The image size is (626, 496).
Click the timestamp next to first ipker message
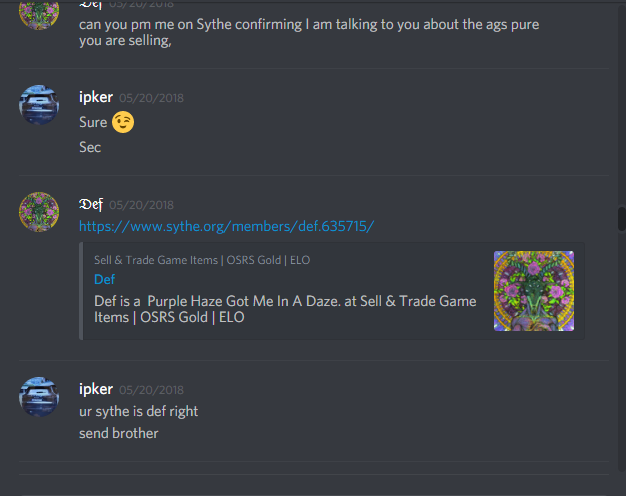tap(151, 98)
